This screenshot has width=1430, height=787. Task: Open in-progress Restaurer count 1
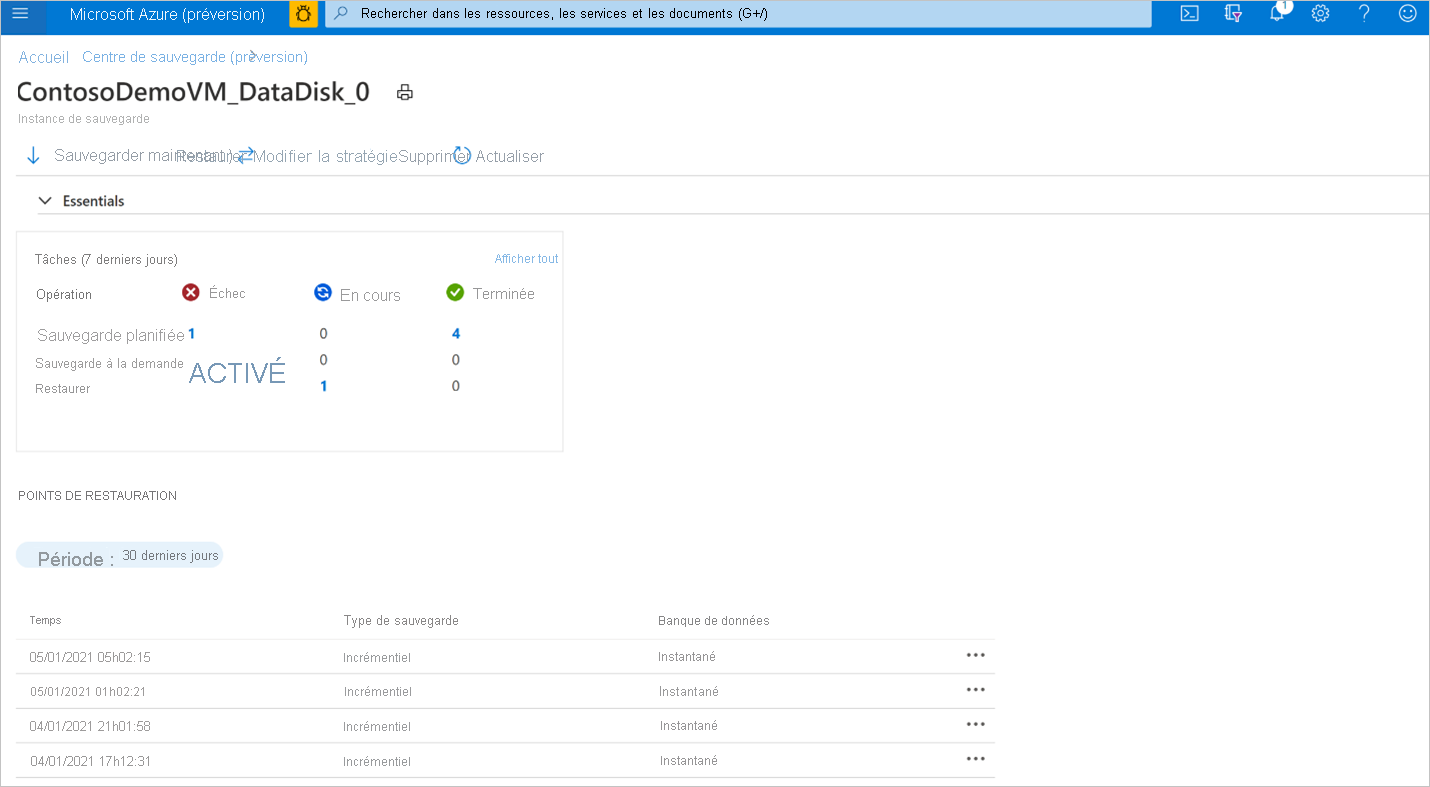pos(323,386)
